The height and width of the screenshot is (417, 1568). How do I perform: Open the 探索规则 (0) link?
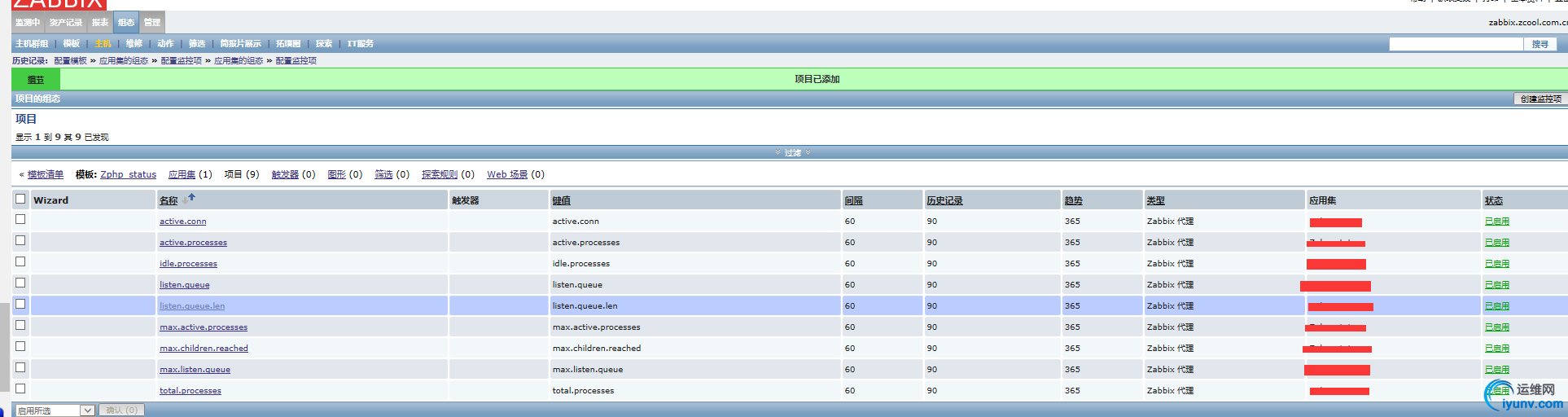point(440,174)
